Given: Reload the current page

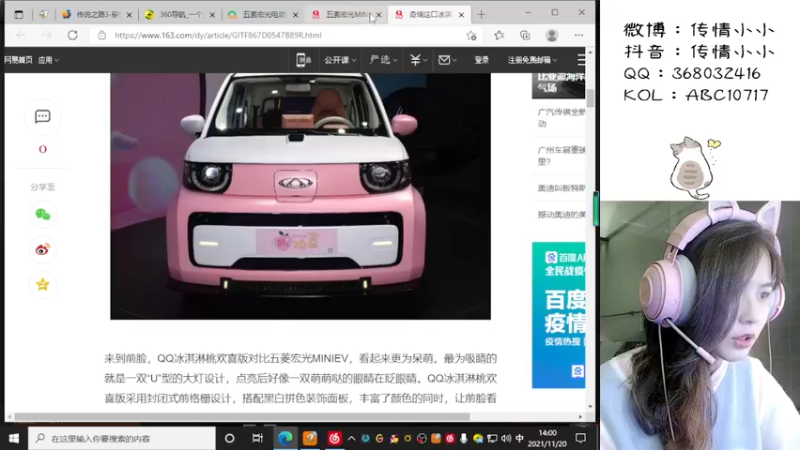Looking at the screenshot, I should click(x=72, y=35).
